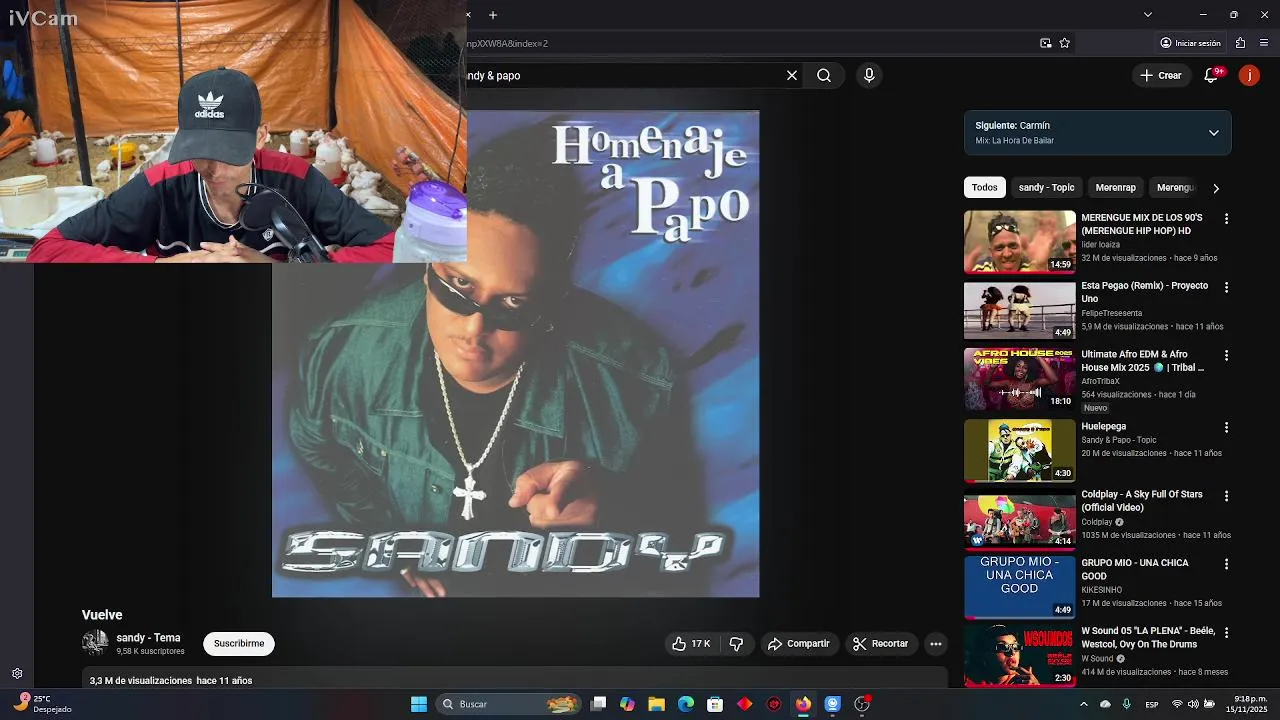The height and width of the screenshot is (720, 1280).
Task: Switch to Firefox on the taskbar
Action: click(x=803, y=704)
